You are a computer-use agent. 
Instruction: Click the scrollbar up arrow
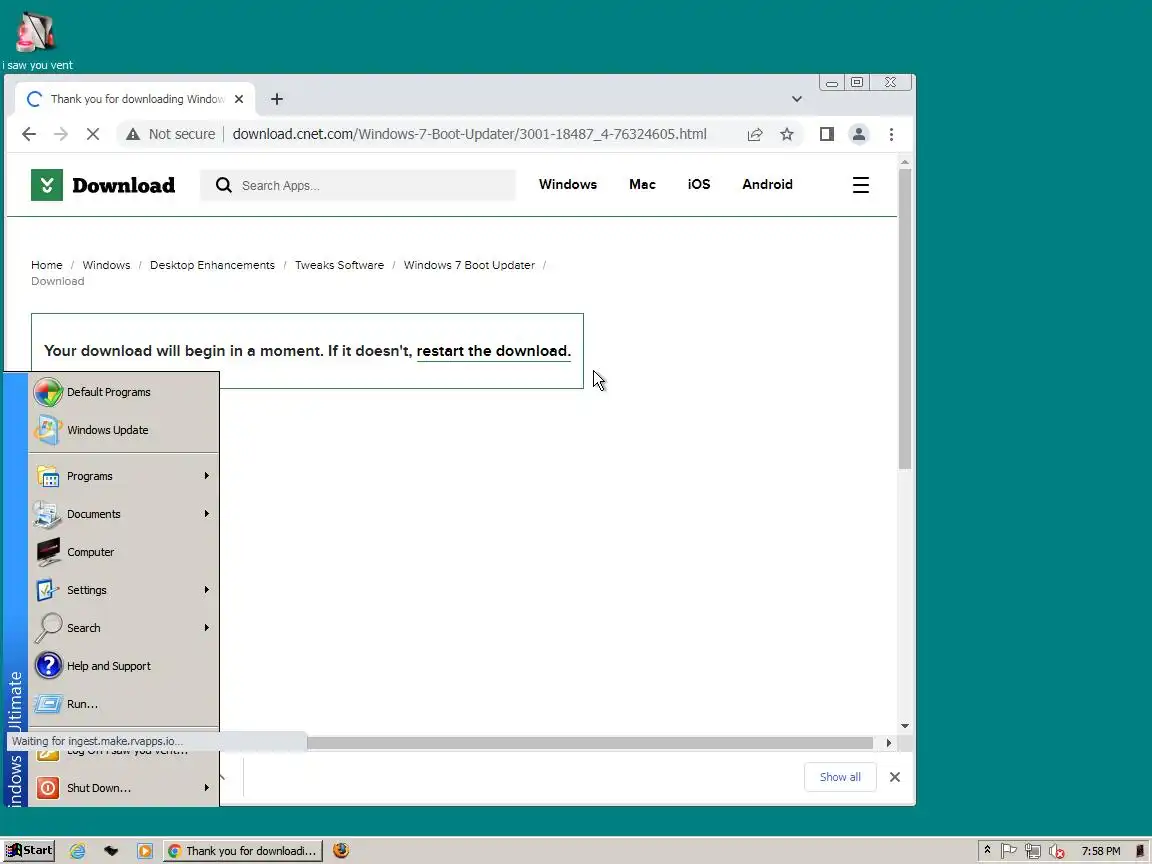tap(904, 162)
